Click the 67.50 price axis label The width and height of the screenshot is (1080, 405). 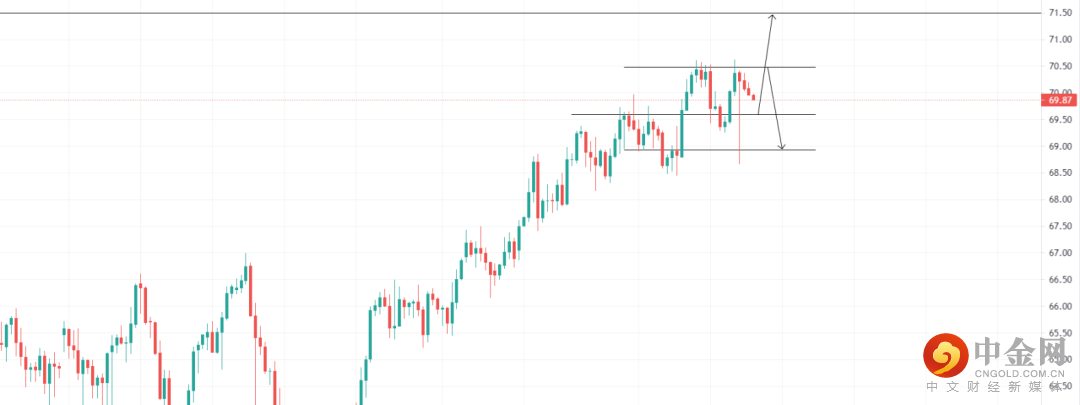click(1060, 226)
